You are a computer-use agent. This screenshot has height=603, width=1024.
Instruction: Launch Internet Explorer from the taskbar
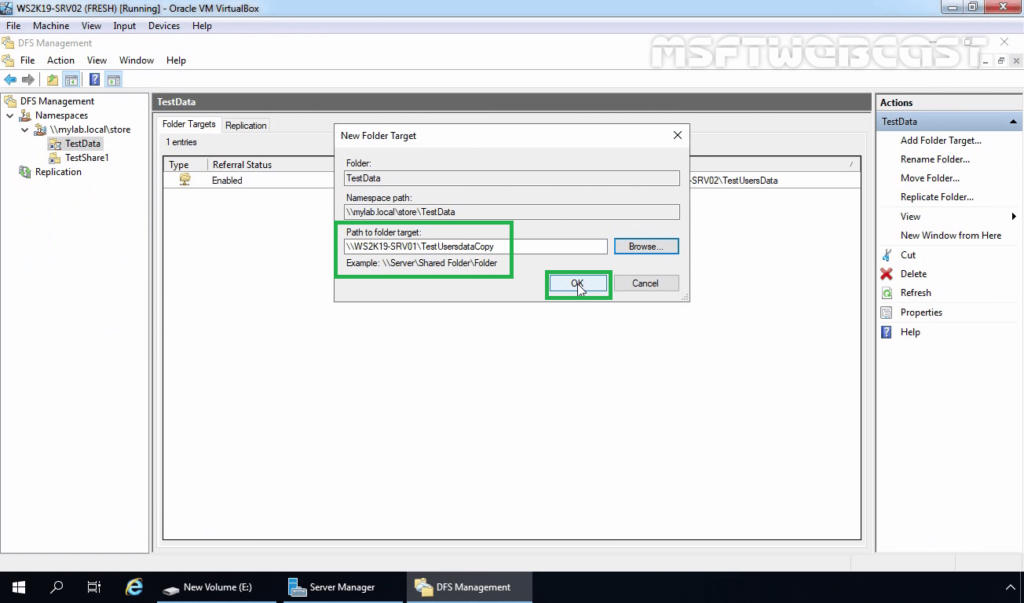pos(134,587)
